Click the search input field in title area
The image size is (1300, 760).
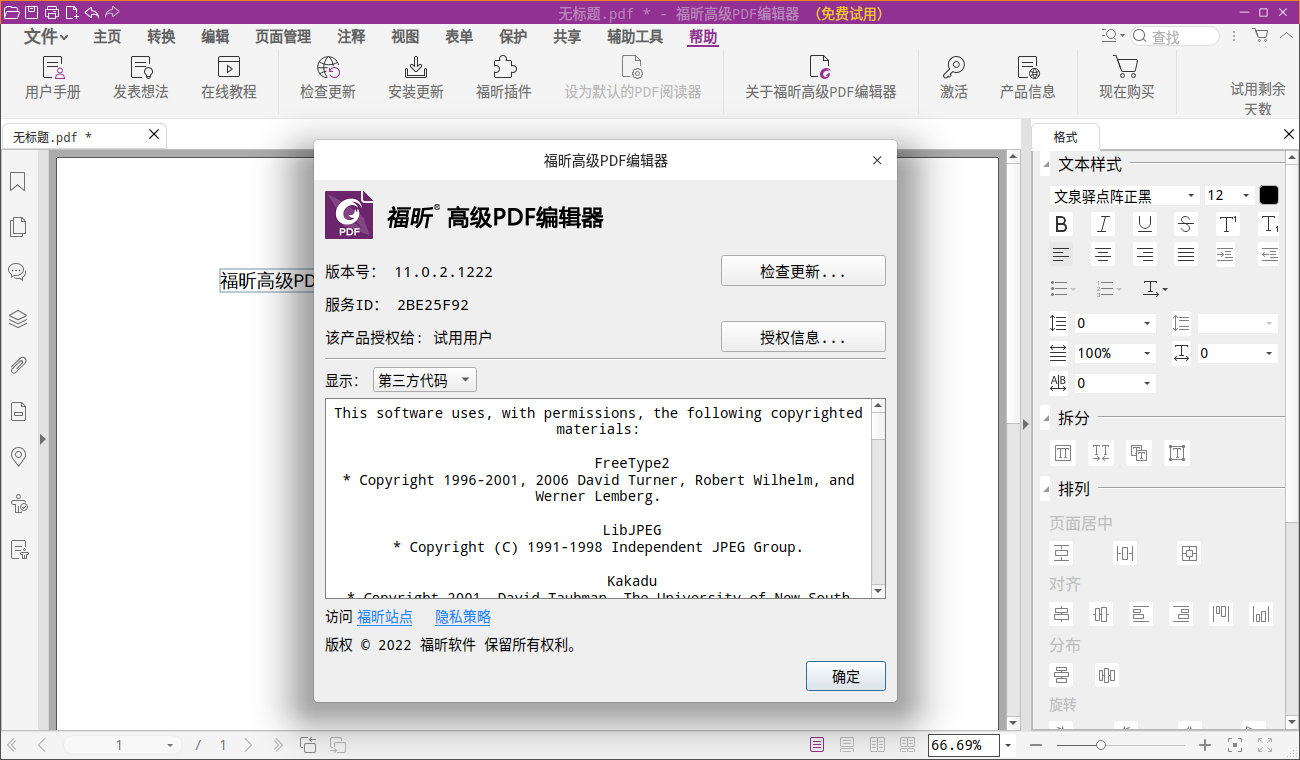coord(1182,37)
